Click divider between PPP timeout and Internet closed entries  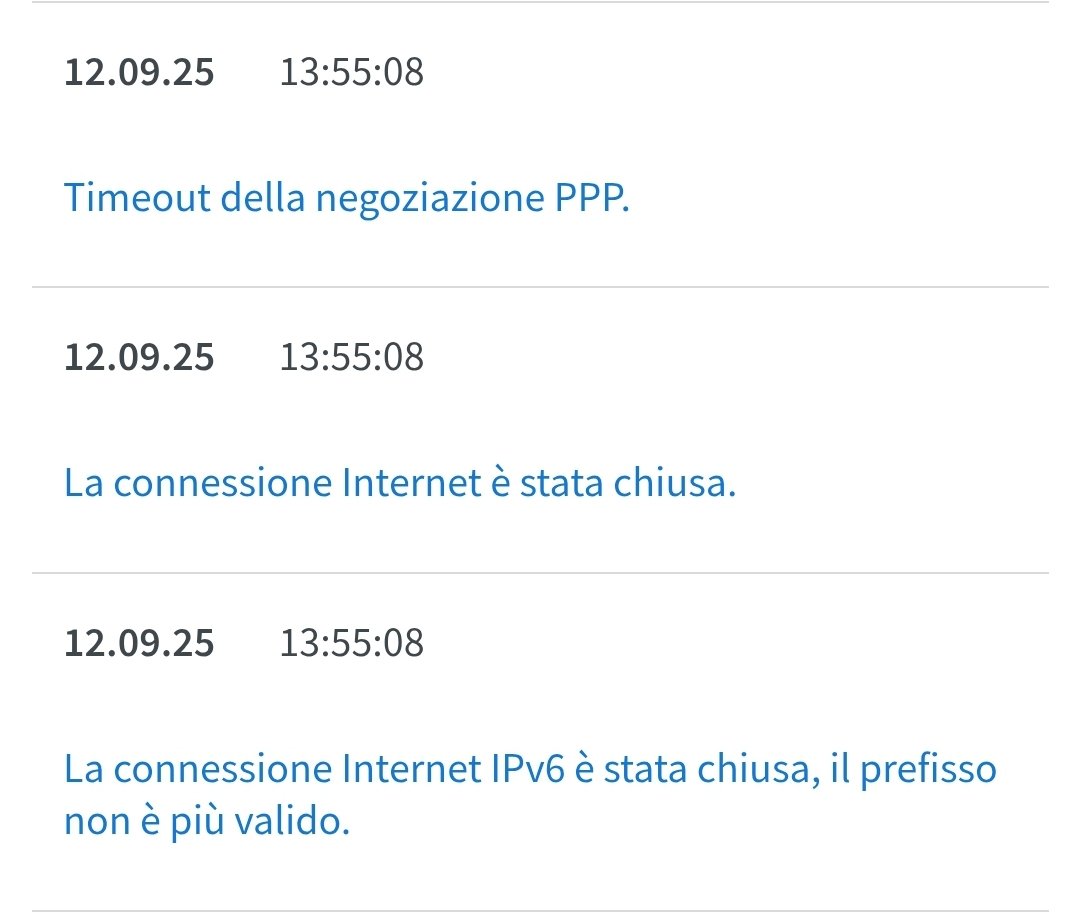540,287
